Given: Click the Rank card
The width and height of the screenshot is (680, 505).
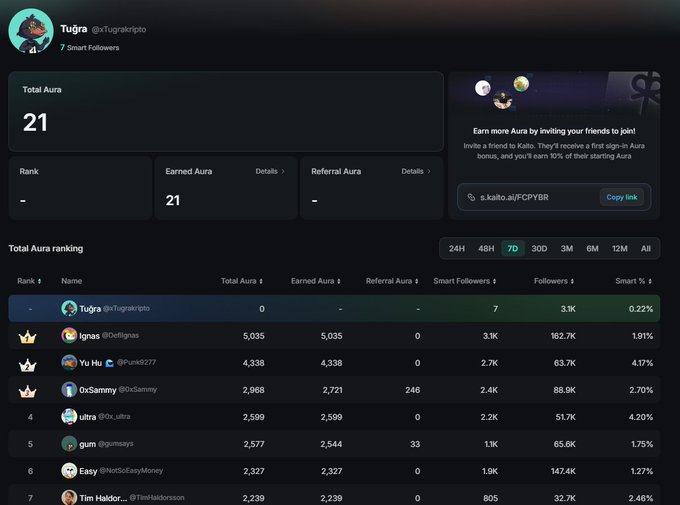Looking at the screenshot, I should pos(80,188).
